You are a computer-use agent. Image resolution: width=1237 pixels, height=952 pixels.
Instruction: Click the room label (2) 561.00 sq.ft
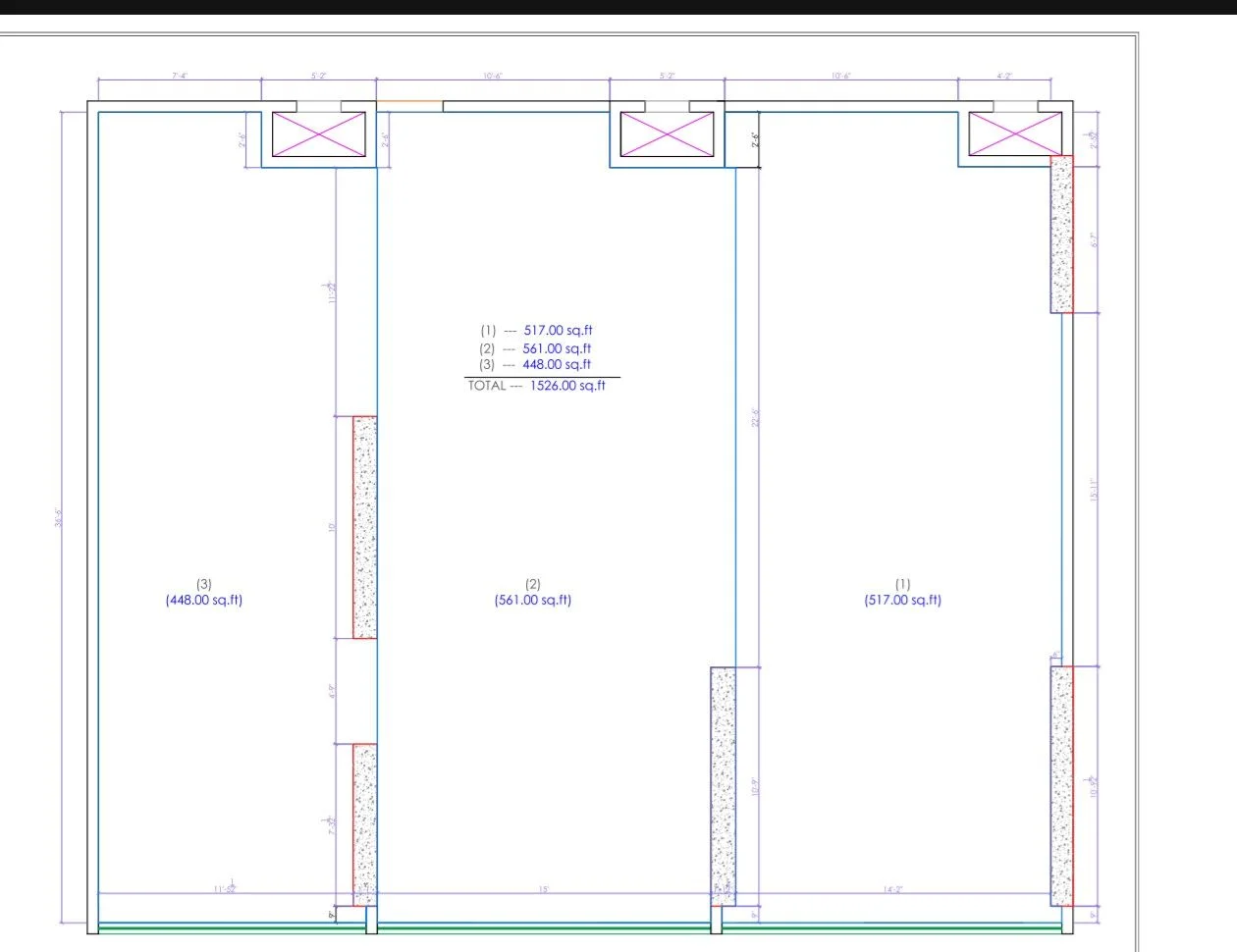coord(533,593)
